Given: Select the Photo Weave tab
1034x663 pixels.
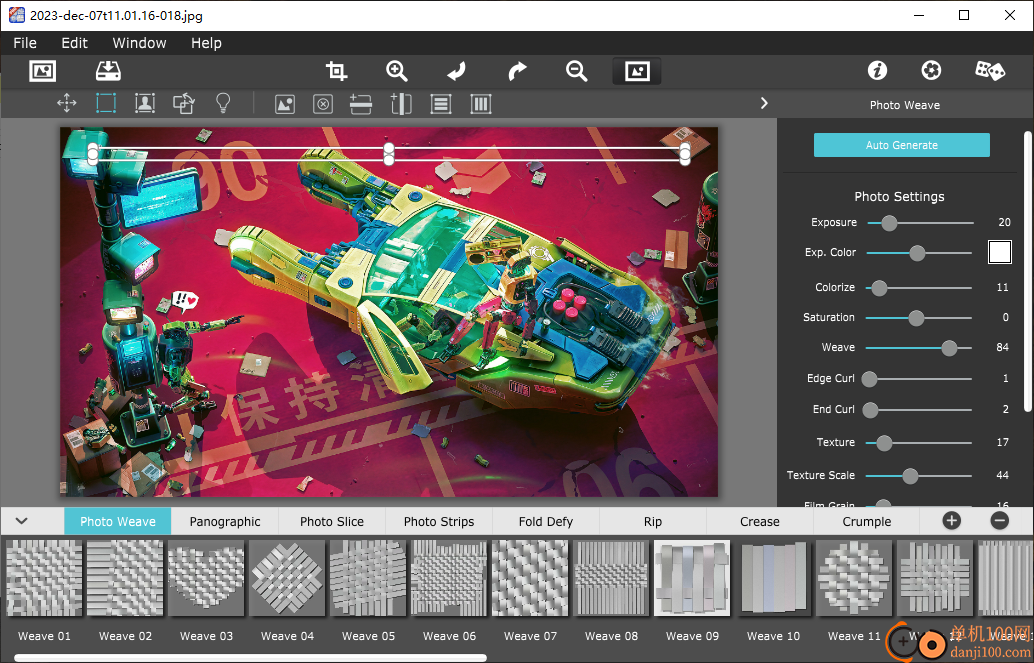Looking at the screenshot, I should click(118, 521).
